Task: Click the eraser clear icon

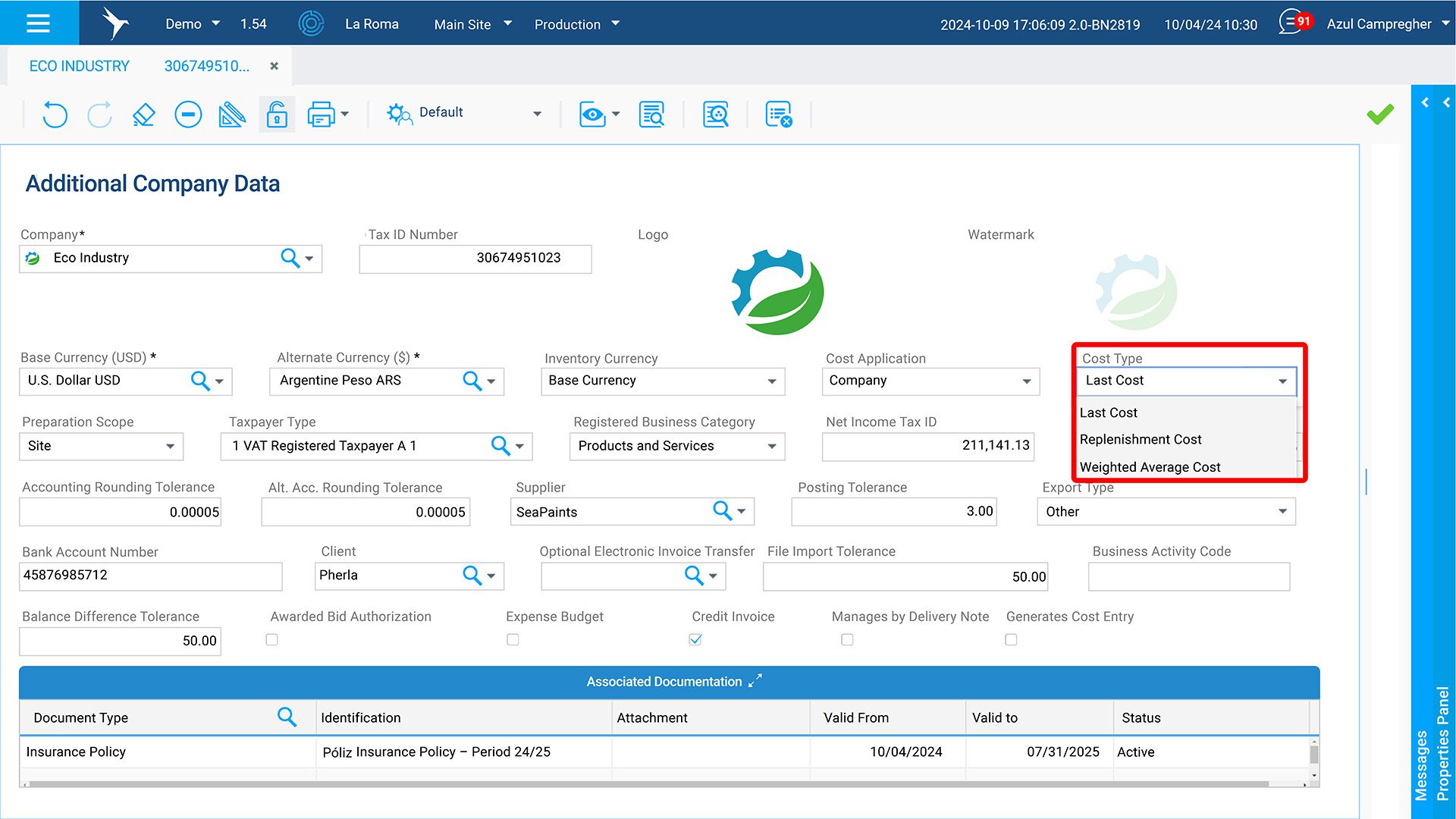Action: click(x=143, y=115)
